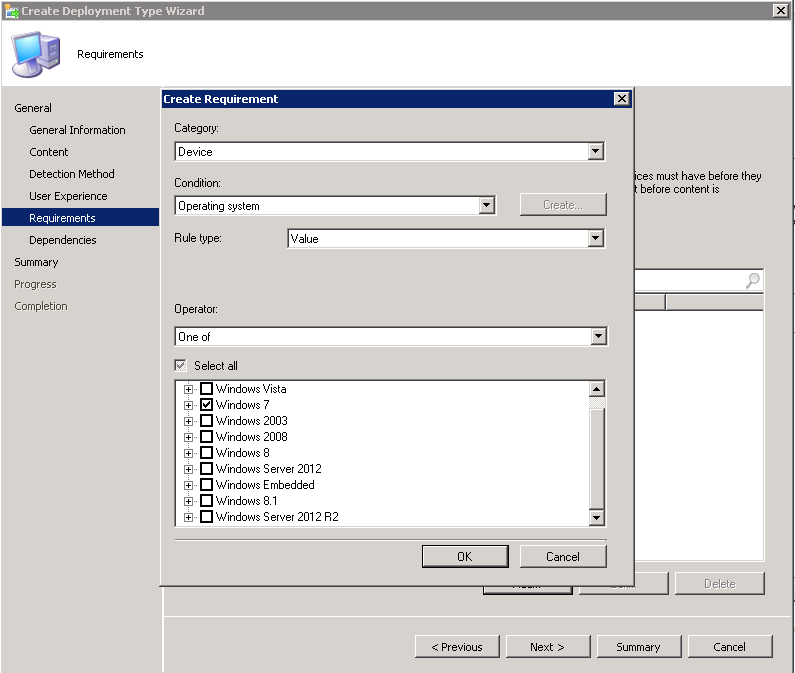
Task: Go to User Experience wizard step
Action: [68, 196]
